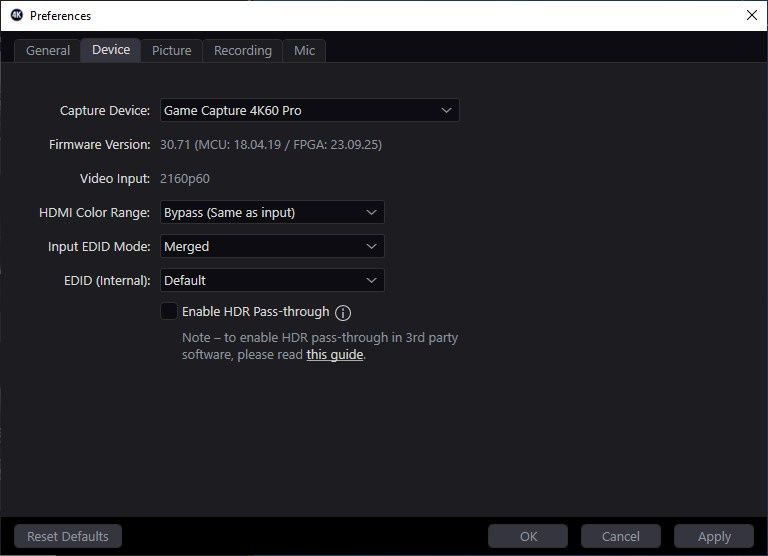Switch to the Mic tab
768x556 pixels.
coord(304,50)
